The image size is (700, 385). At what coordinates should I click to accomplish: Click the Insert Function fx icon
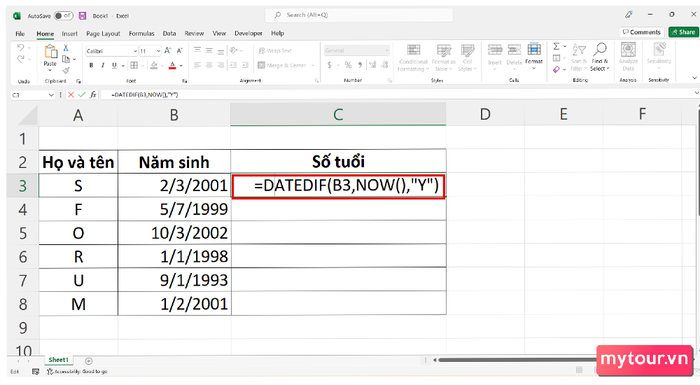93,95
